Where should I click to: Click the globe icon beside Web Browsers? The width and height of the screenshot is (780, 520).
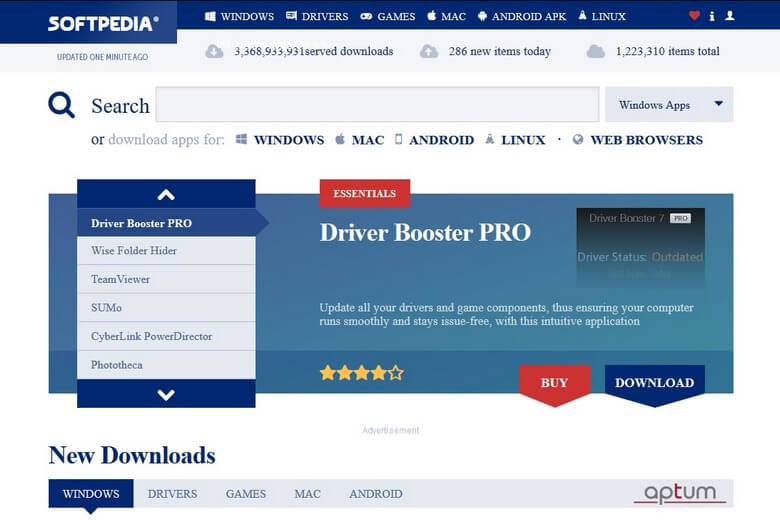click(x=578, y=140)
